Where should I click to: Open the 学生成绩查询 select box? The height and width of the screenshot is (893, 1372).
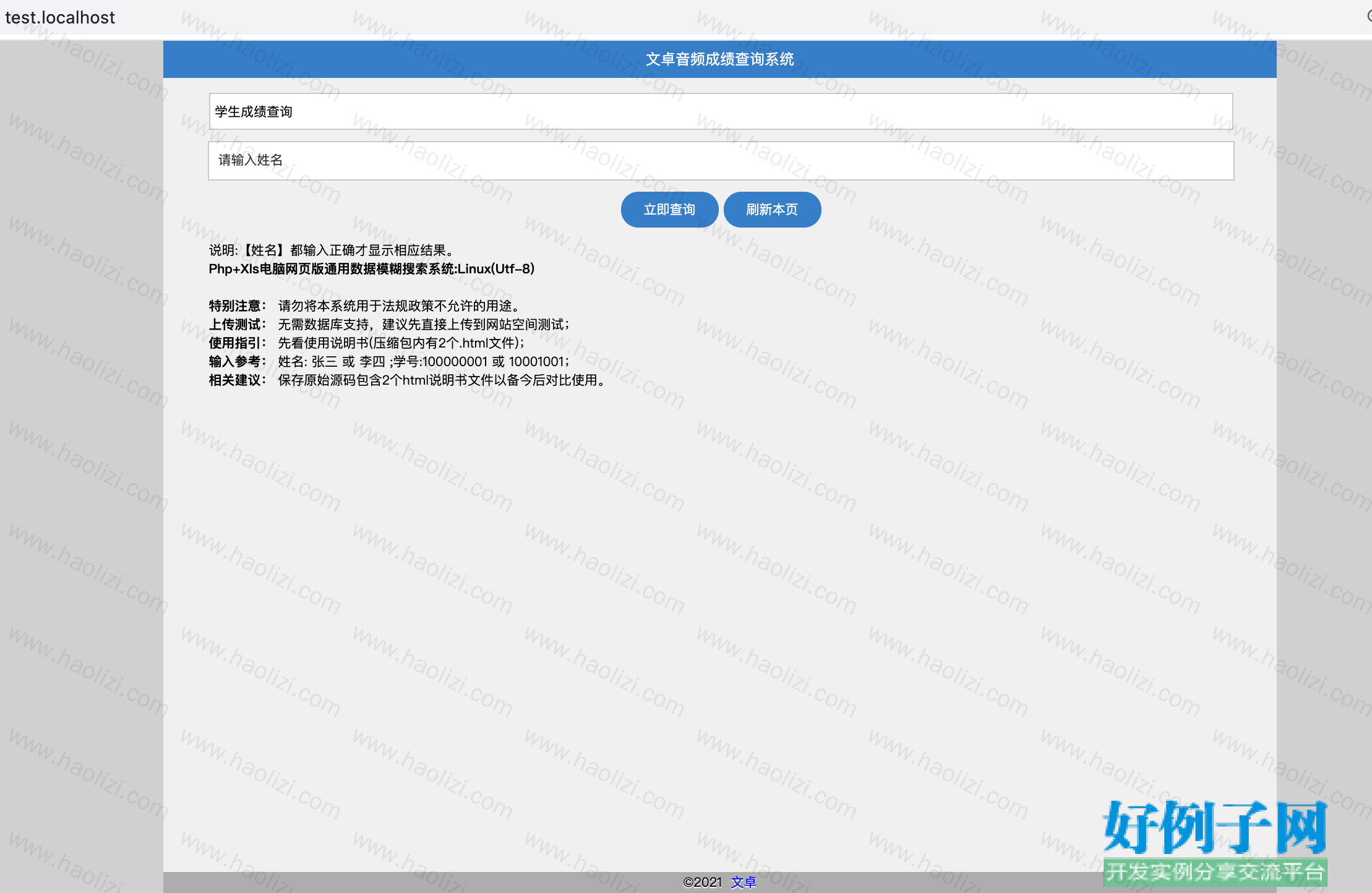[721, 111]
